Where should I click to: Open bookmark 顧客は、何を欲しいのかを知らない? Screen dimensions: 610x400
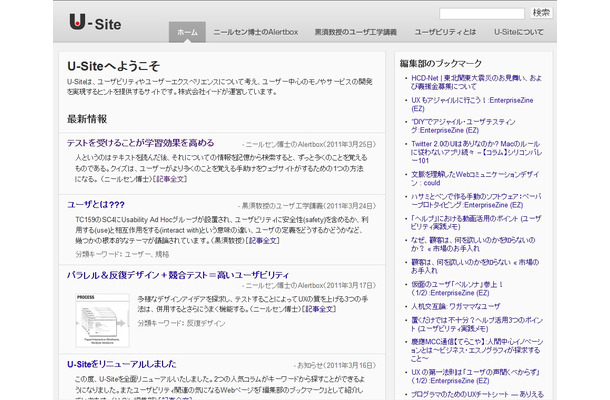475,266
